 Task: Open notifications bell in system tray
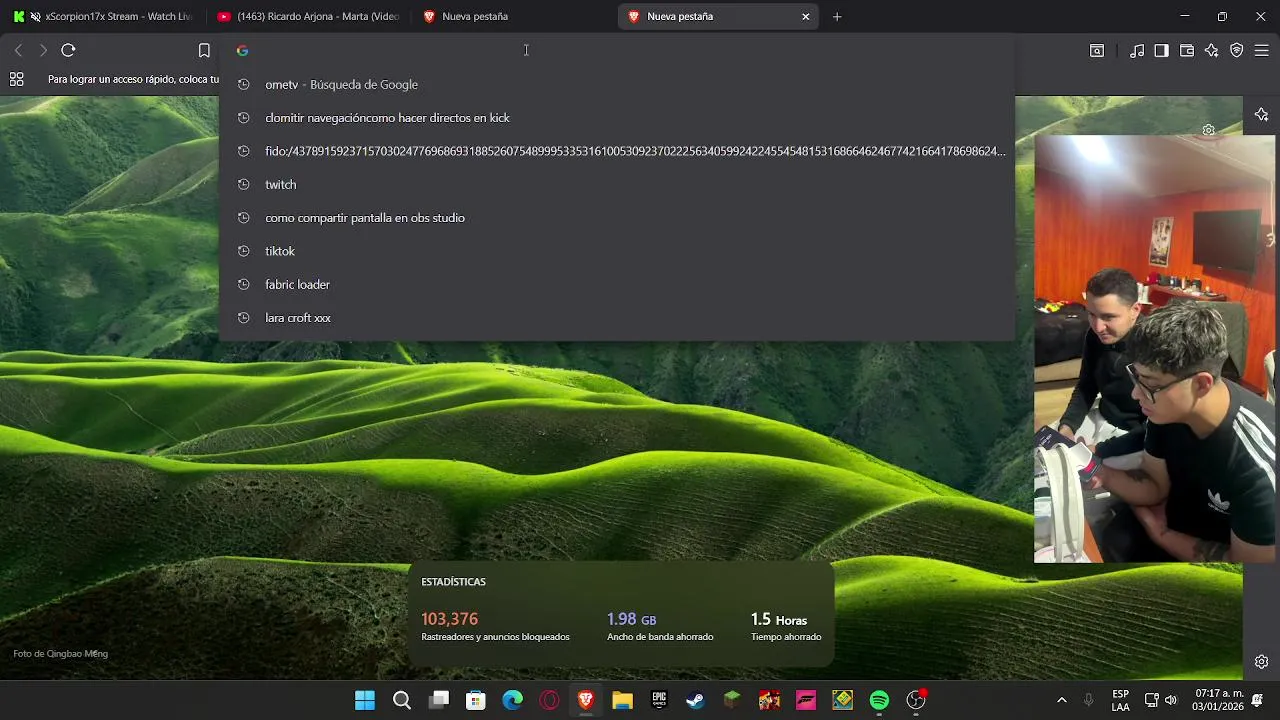(x=1258, y=700)
